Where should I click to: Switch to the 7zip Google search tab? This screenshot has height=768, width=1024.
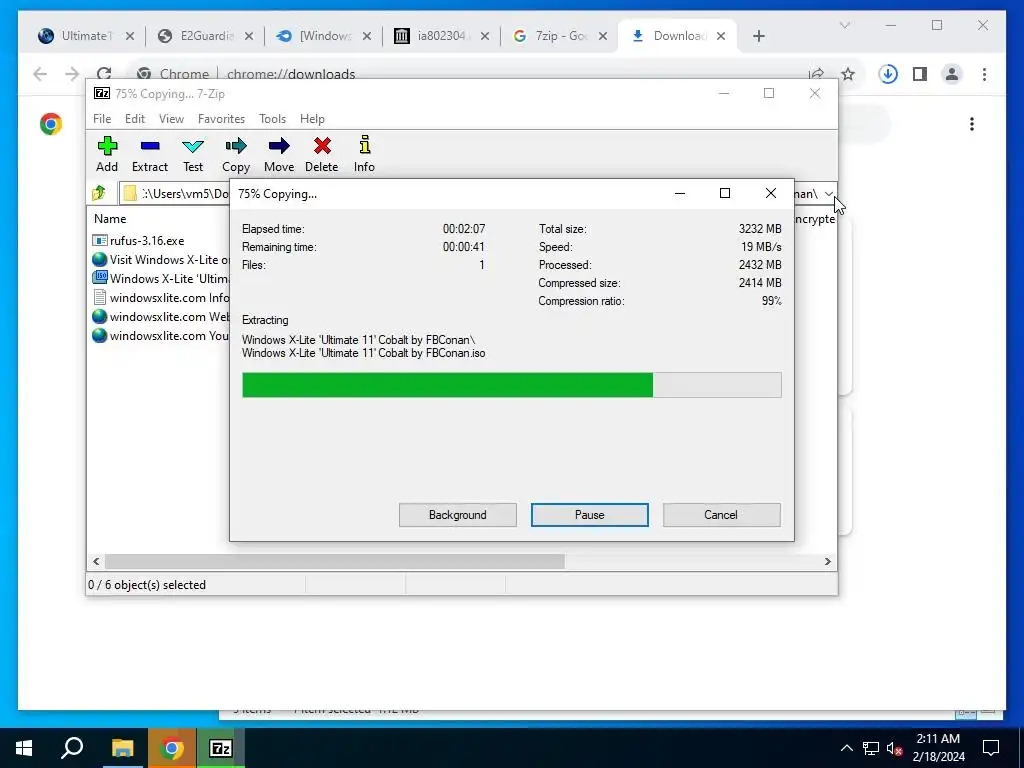pyautogui.click(x=560, y=36)
